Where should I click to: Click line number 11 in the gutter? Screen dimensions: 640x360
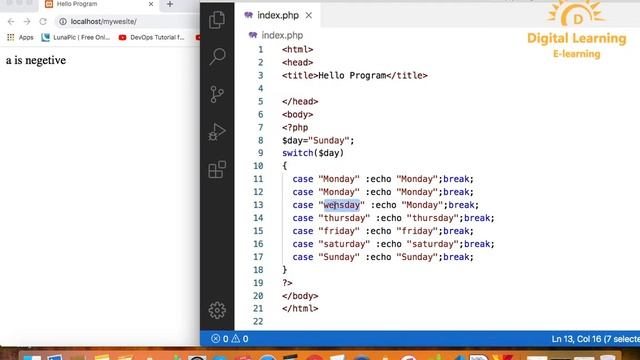click(258, 179)
